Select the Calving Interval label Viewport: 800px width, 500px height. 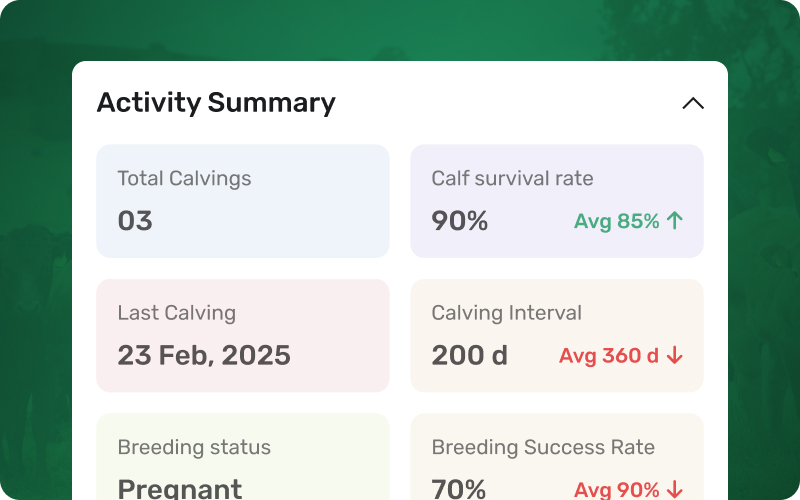(x=506, y=313)
